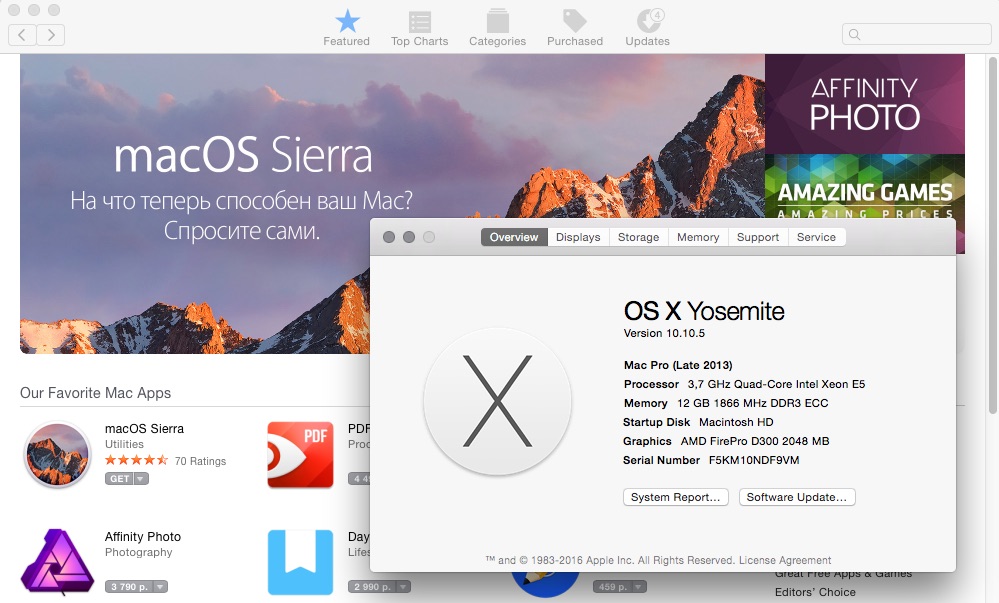This screenshot has height=603, width=999.
Task: Open the Affinity Photo app title link
Action: (143, 537)
